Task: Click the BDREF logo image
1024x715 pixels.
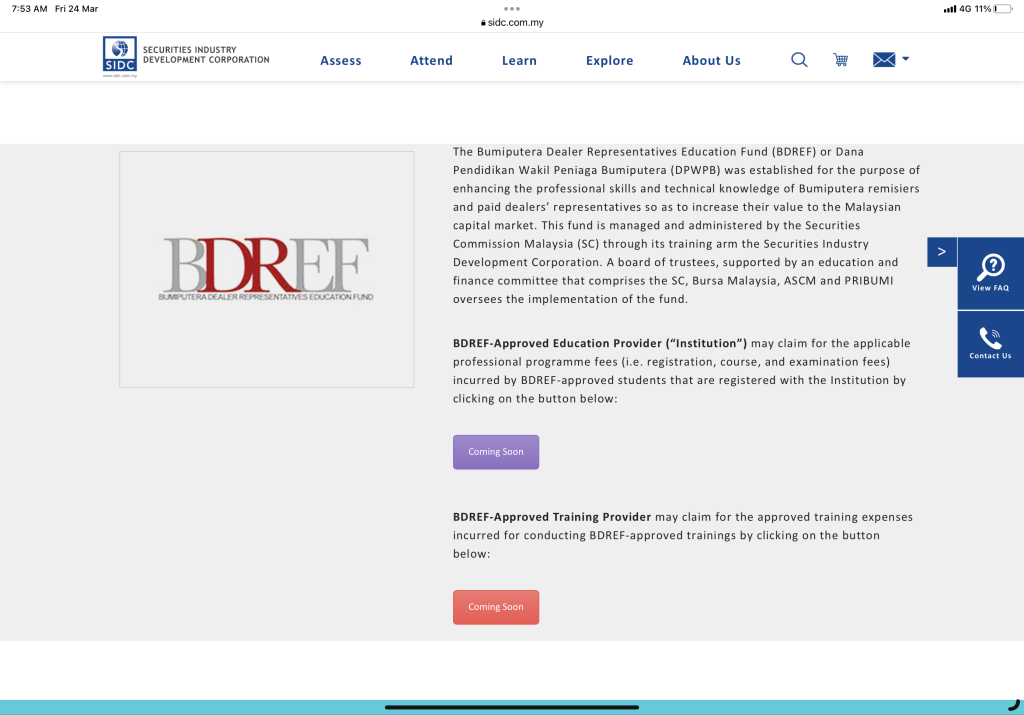Action: 266,269
